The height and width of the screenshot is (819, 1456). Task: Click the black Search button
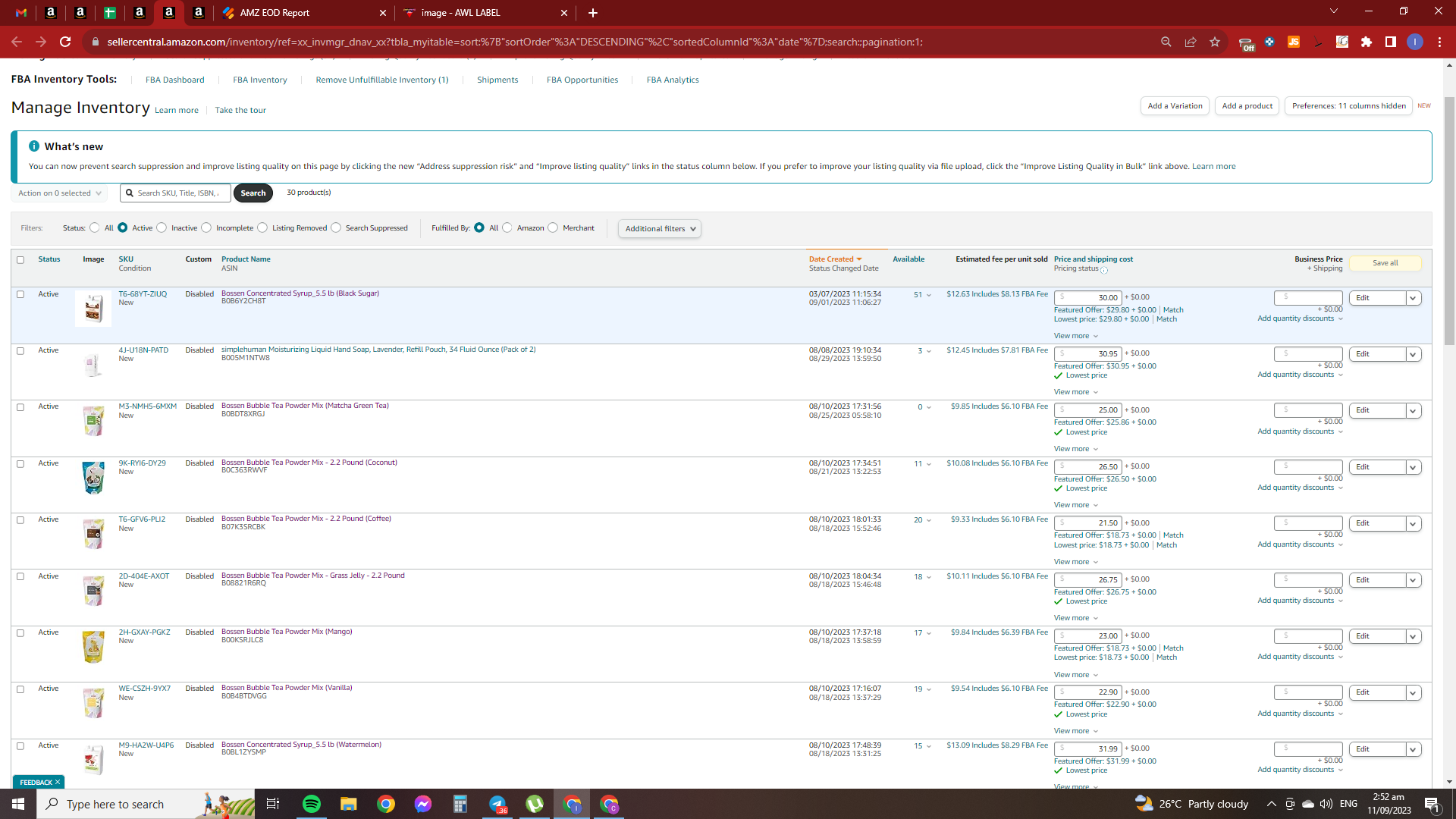253,193
